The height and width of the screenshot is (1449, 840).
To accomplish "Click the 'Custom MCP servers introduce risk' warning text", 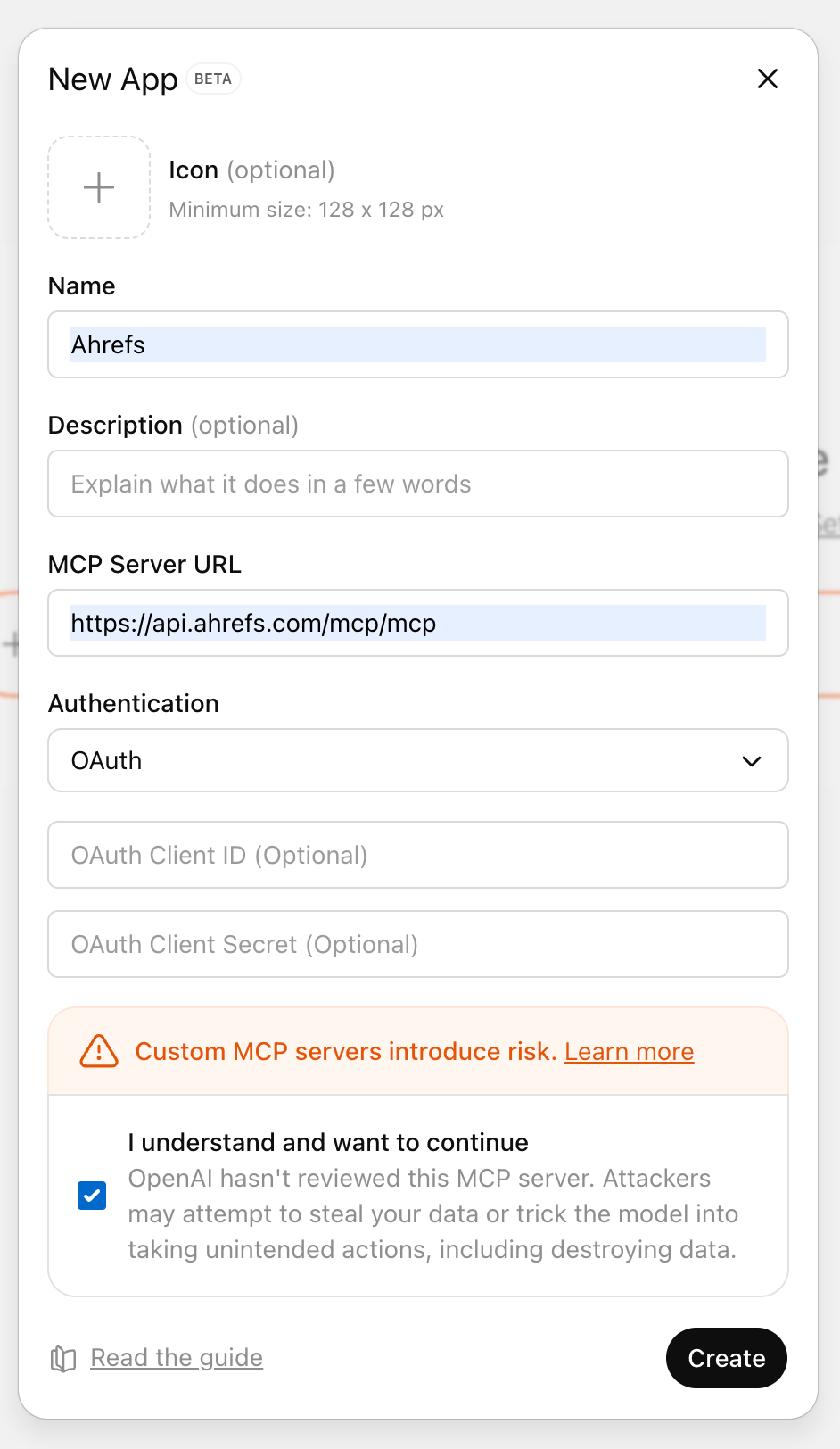I will click(x=345, y=1052).
